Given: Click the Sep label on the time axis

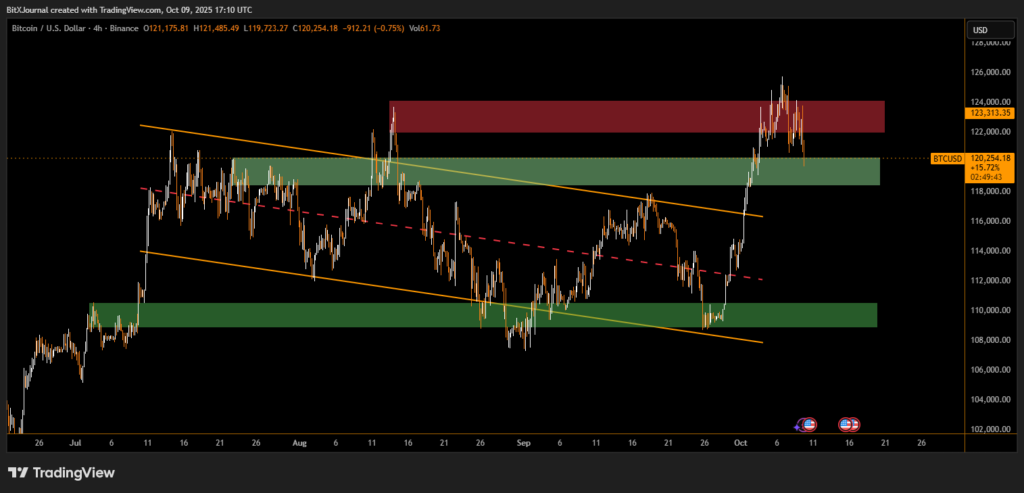Looking at the screenshot, I should pos(521,441).
